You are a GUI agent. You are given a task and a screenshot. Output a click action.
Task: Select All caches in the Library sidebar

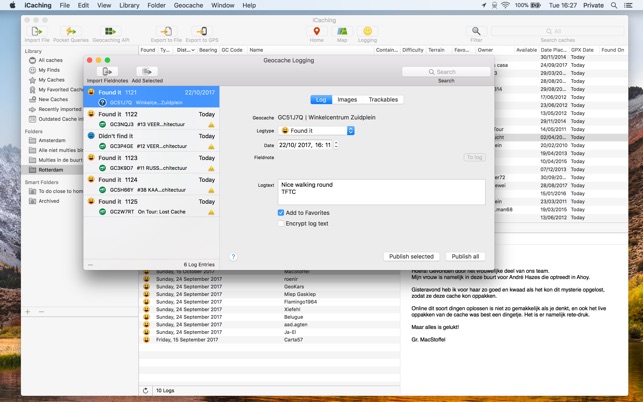point(50,60)
